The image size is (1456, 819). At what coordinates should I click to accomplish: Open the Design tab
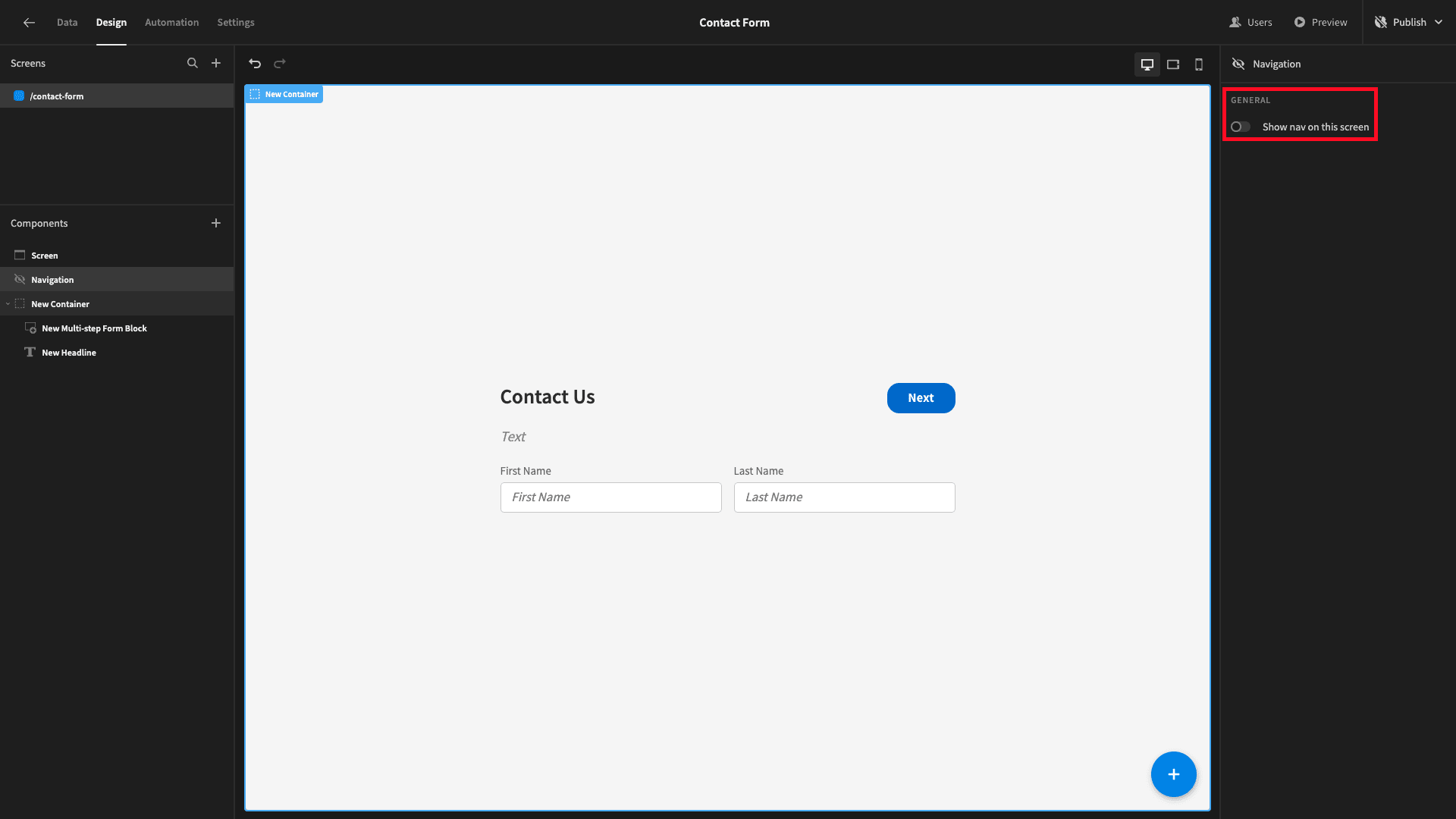click(x=111, y=23)
